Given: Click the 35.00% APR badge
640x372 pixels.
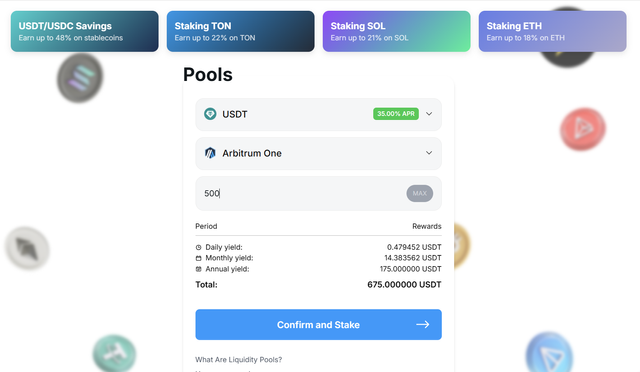Looking at the screenshot, I should point(396,114).
